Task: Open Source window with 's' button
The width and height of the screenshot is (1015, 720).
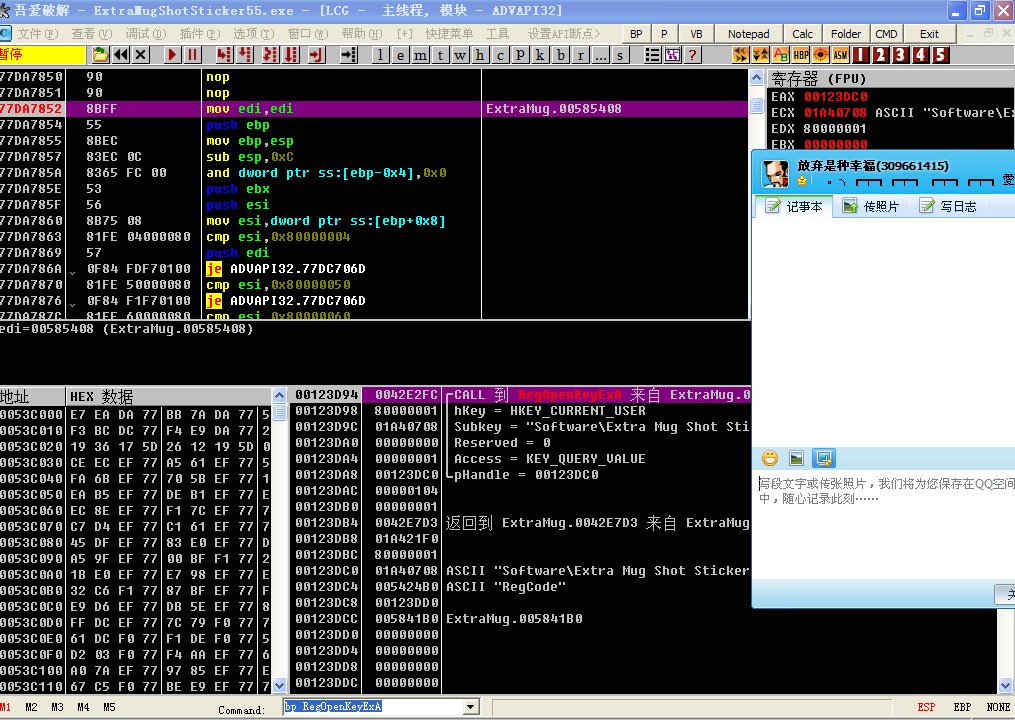Action: coord(621,55)
